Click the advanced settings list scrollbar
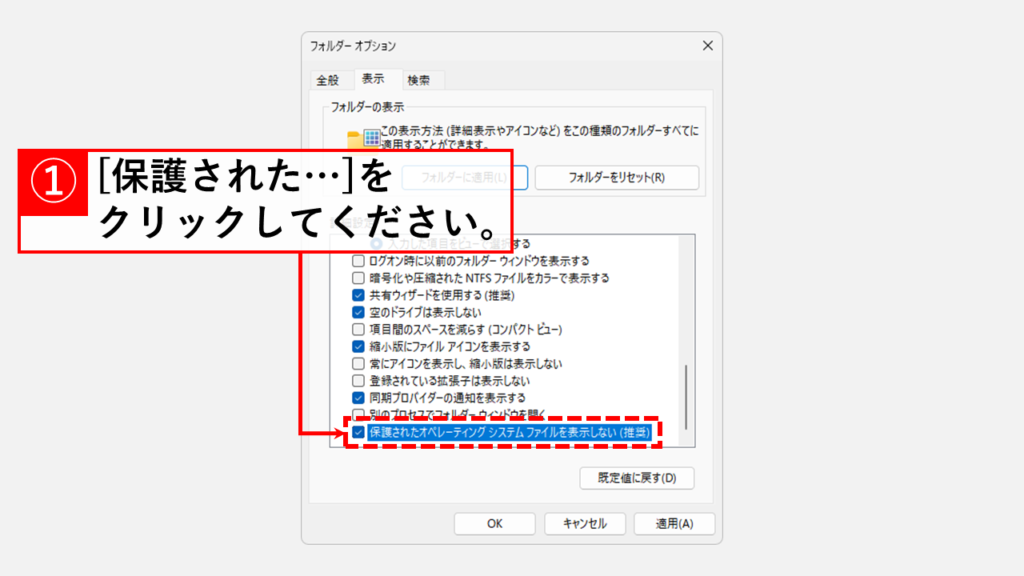 685,395
